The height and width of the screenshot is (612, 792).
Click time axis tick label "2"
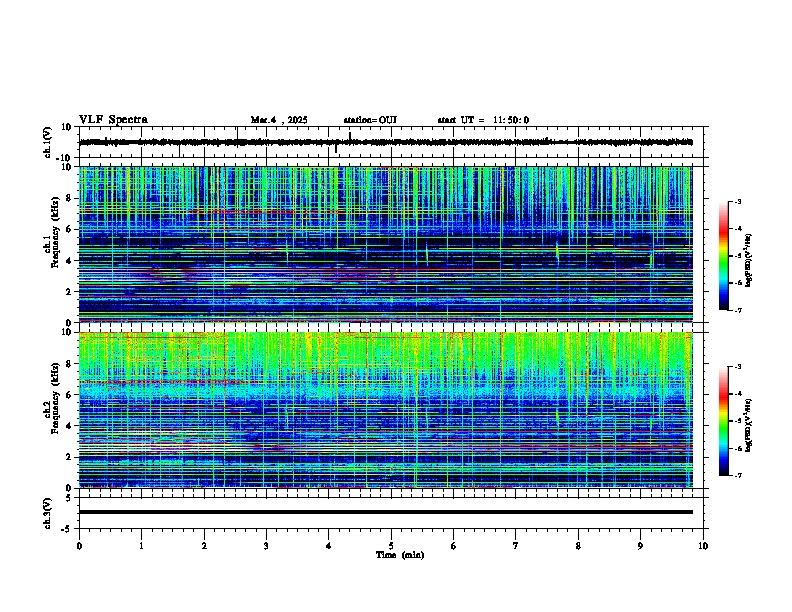click(x=204, y=546)
